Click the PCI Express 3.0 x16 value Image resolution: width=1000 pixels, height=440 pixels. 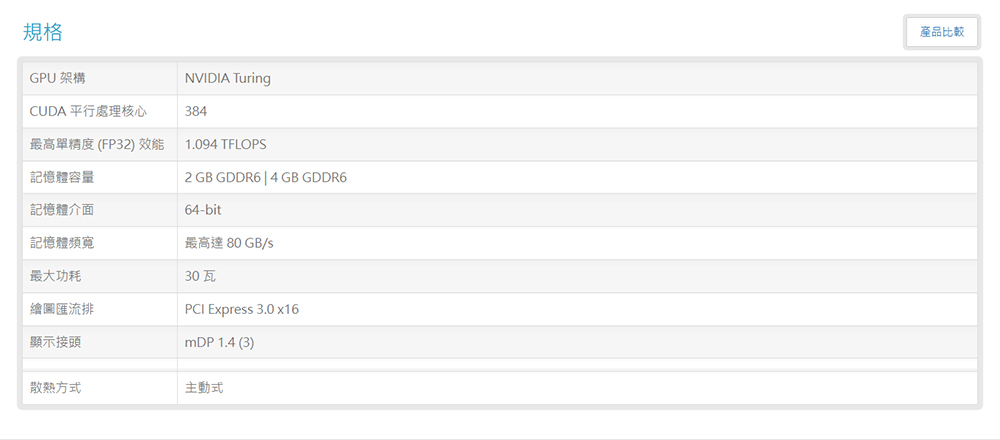pyautogui.click(x=242, y=309)
